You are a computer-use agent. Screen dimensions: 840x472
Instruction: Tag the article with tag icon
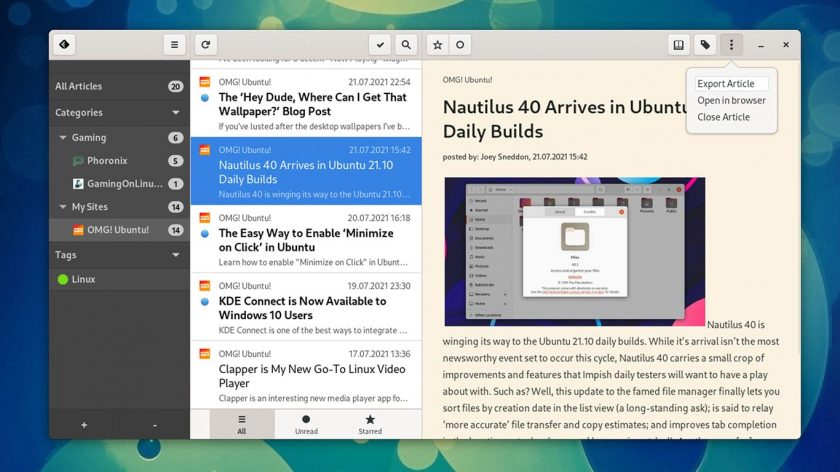coord(705,45)
